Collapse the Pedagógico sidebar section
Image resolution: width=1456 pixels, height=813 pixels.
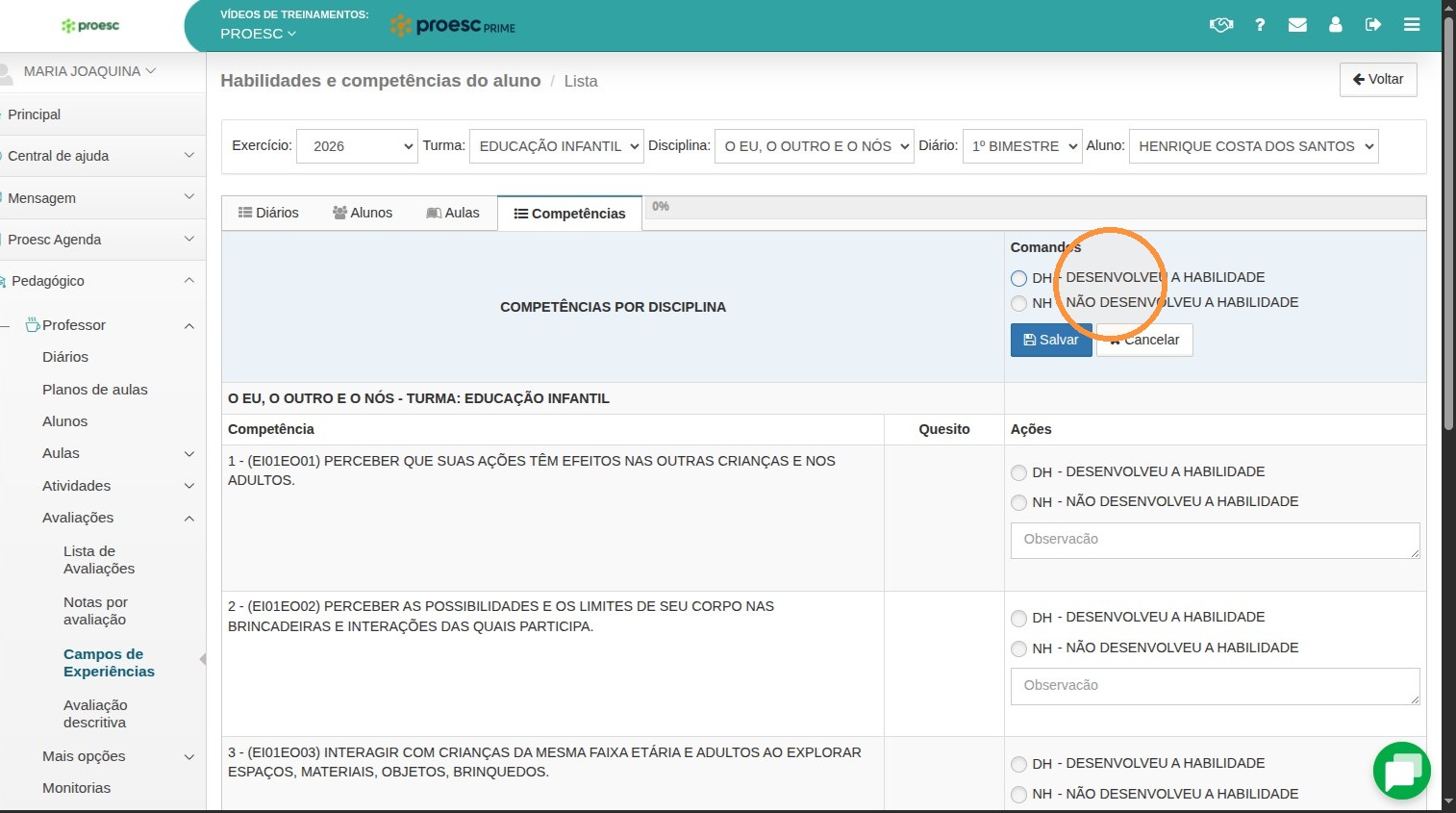101,281
